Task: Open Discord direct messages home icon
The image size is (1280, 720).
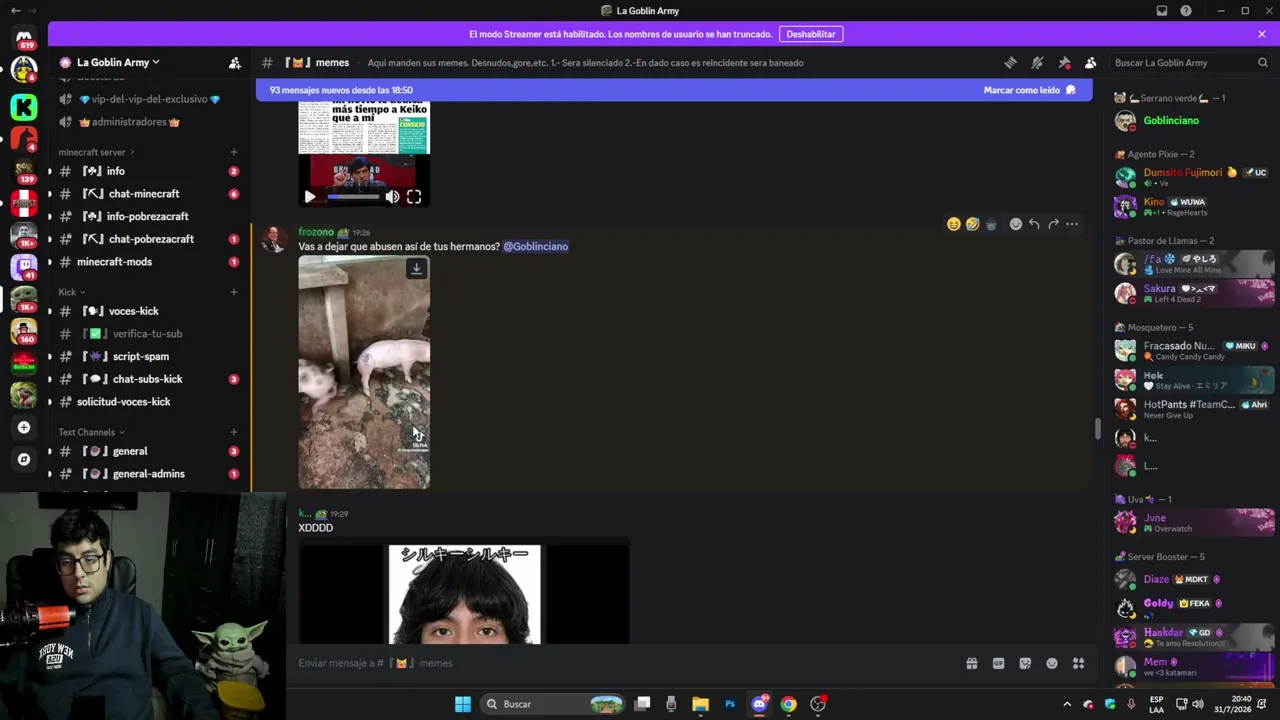Action: tap(24, 37)
